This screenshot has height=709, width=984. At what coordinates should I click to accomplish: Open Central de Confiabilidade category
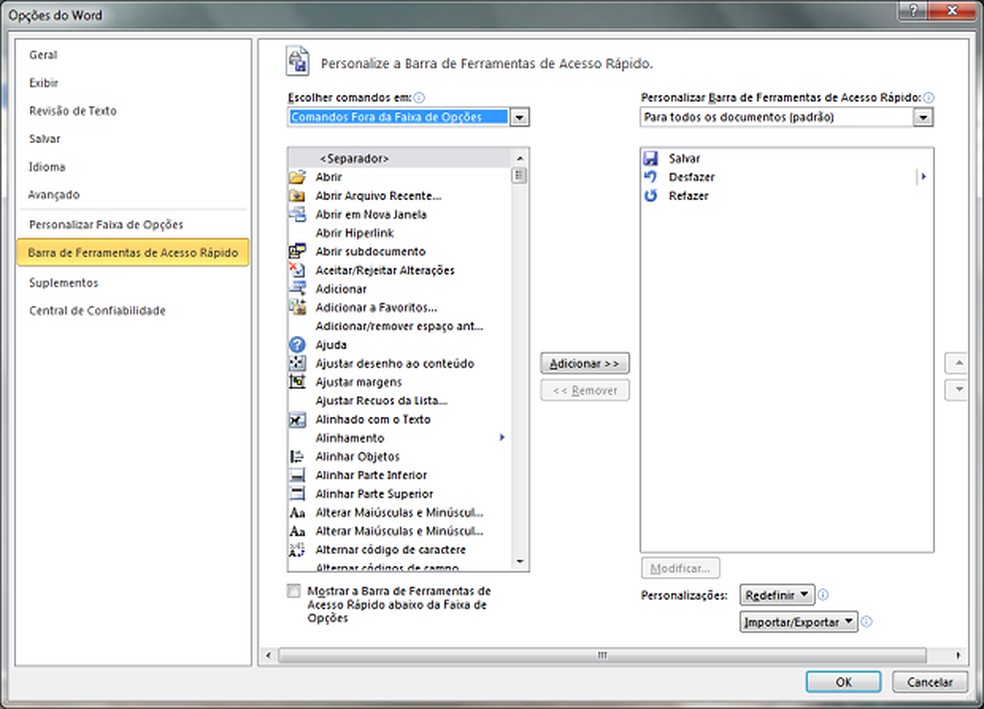(x=97, y=311)
